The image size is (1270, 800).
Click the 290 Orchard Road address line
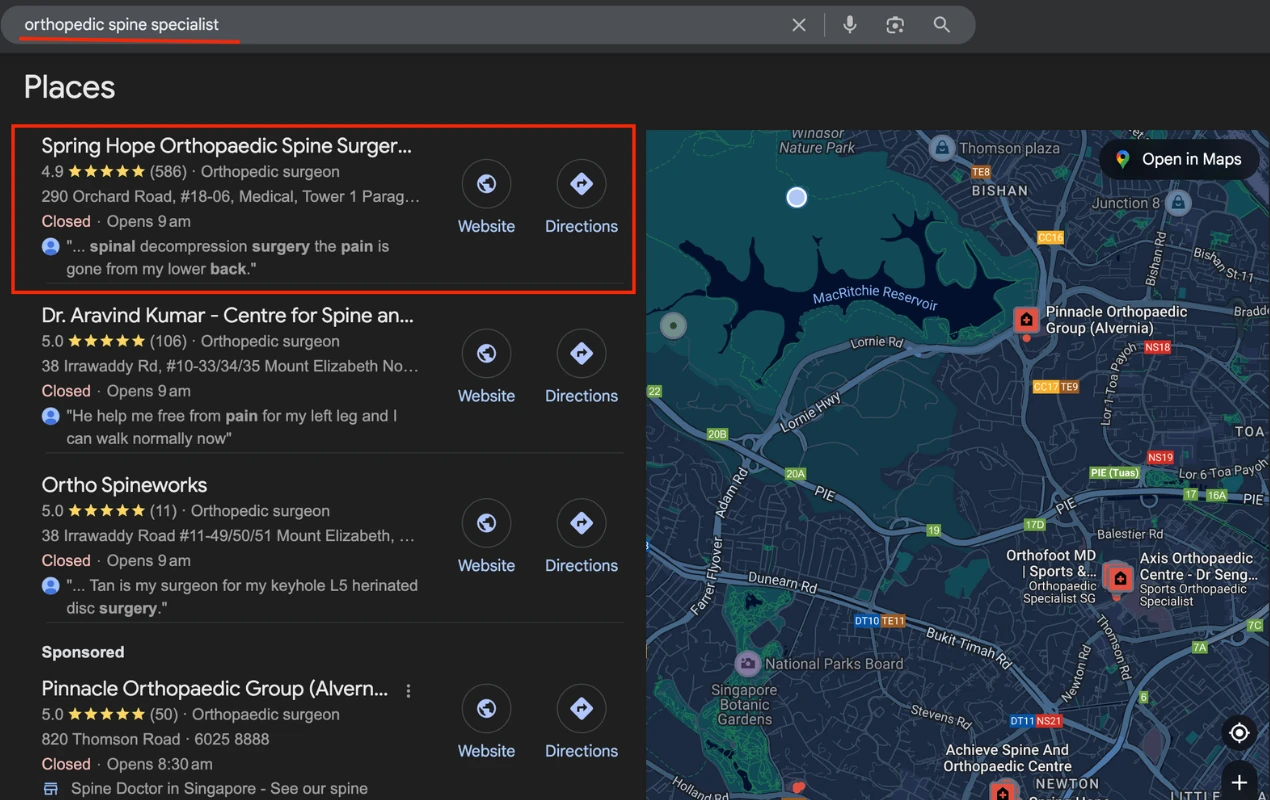click(x=231, y=196)
